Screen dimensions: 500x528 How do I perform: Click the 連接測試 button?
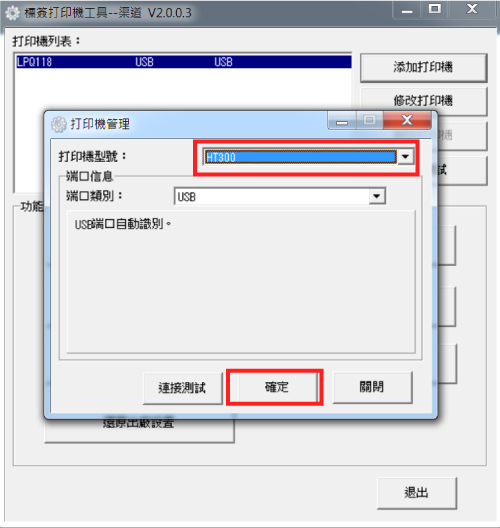click(x=183, y=388)
